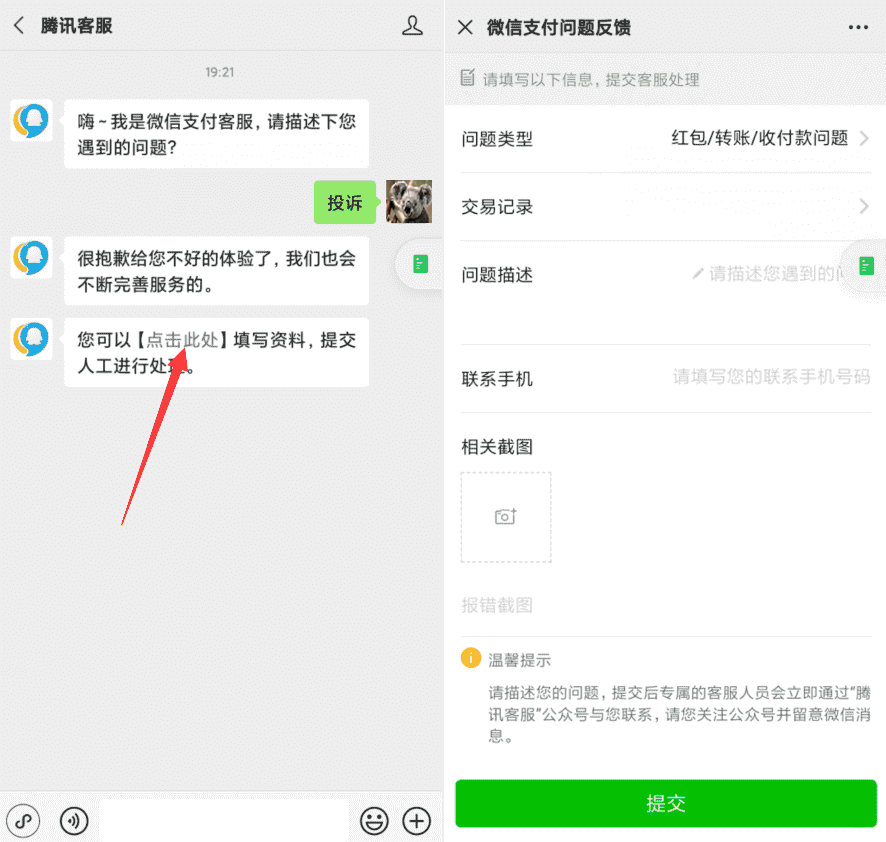Tap the orange 温馨提示 info icon
The image size is (886, 842).
click(x=471, y=658)
